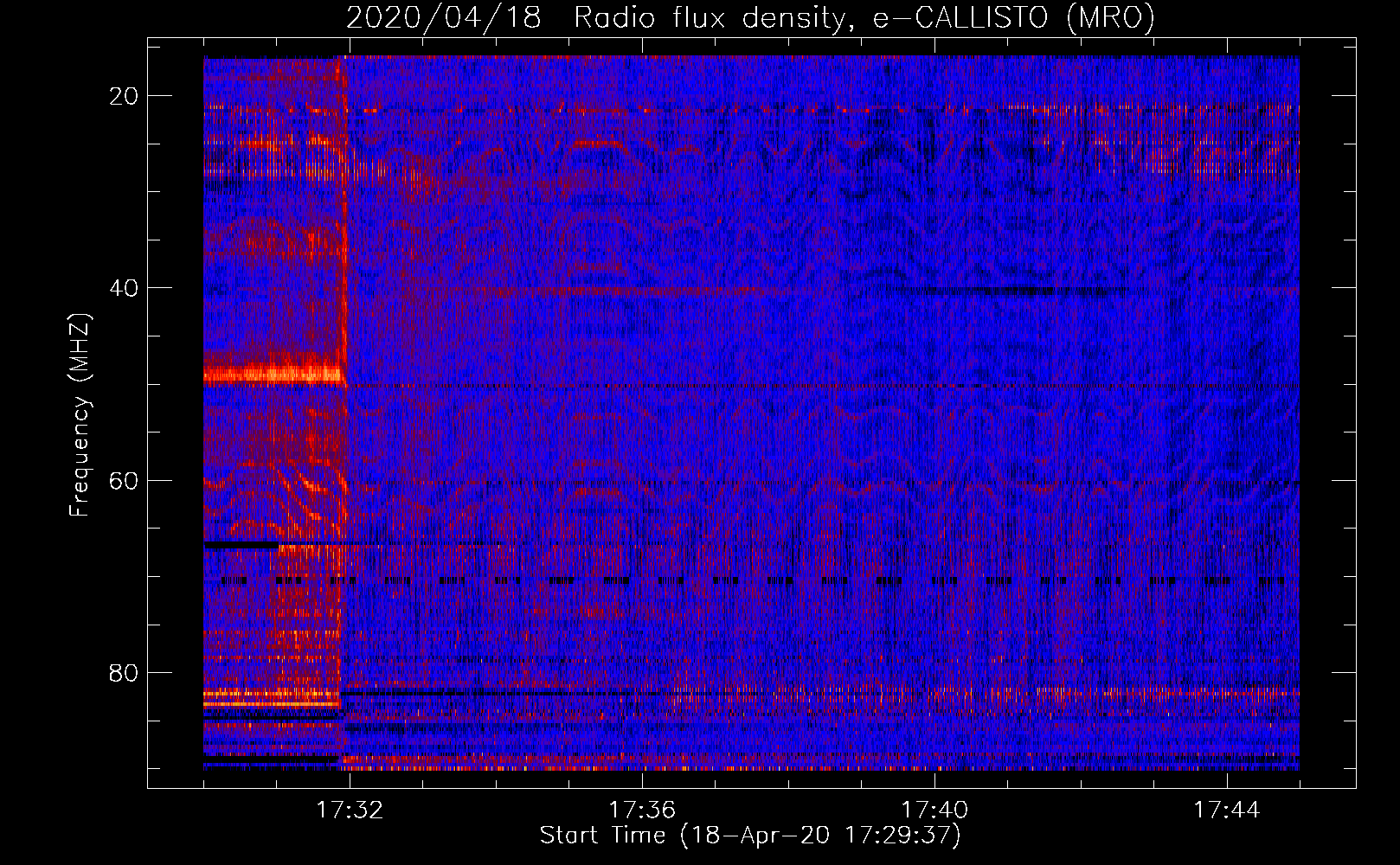Select the 80 MHz frequency tick label
The width and height of the screenshot is (1400, 865).
[125, 672]
